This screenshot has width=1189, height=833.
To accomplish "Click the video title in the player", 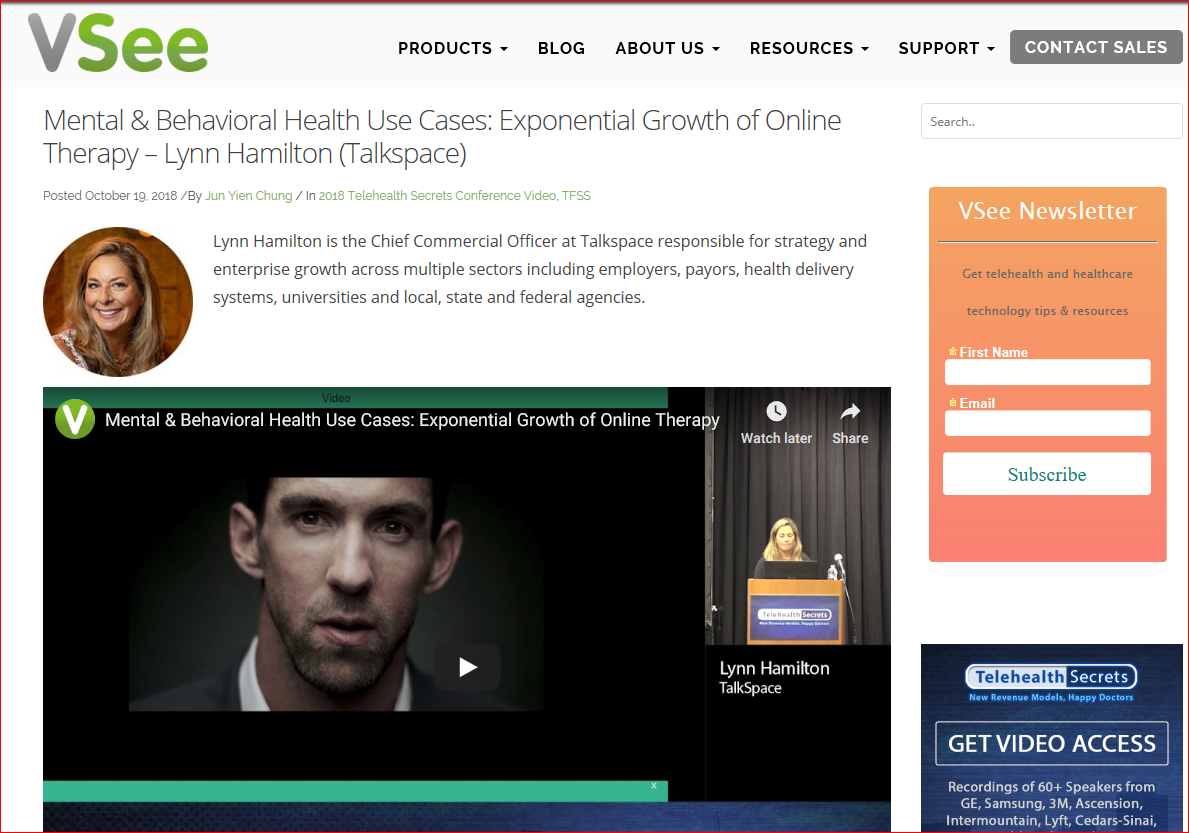I will coord(412,420).
